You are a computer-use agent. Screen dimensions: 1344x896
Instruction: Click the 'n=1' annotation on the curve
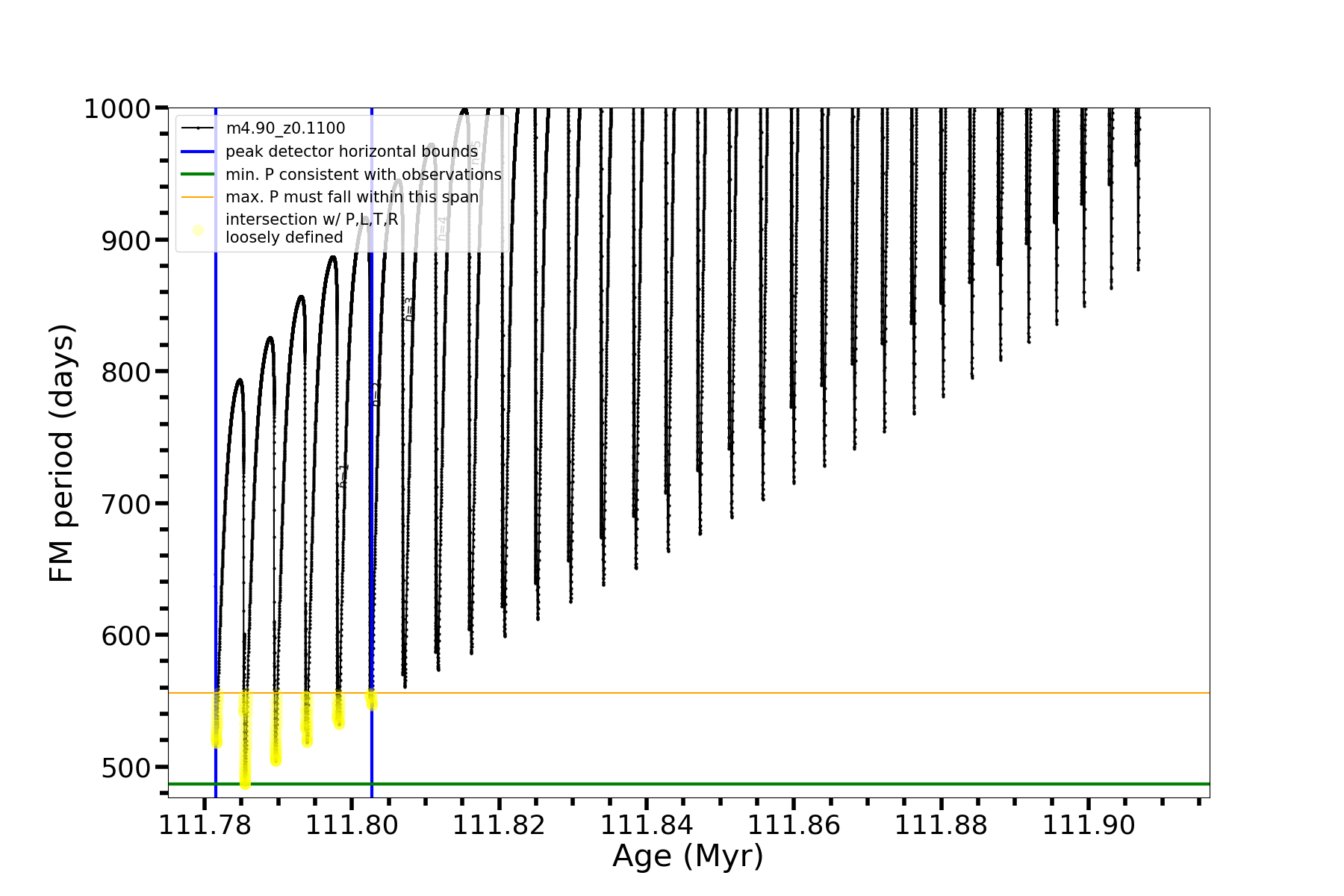click(x=343, y=476)
